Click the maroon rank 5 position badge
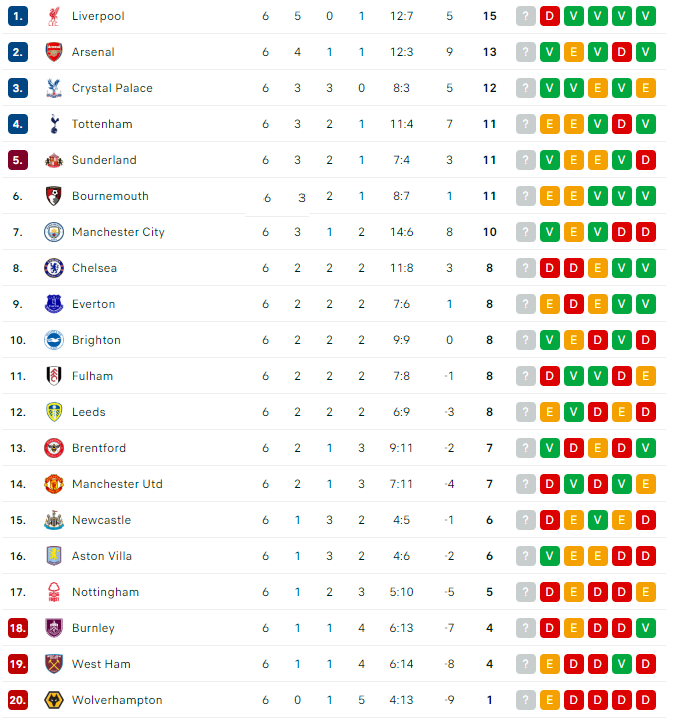 18,160
